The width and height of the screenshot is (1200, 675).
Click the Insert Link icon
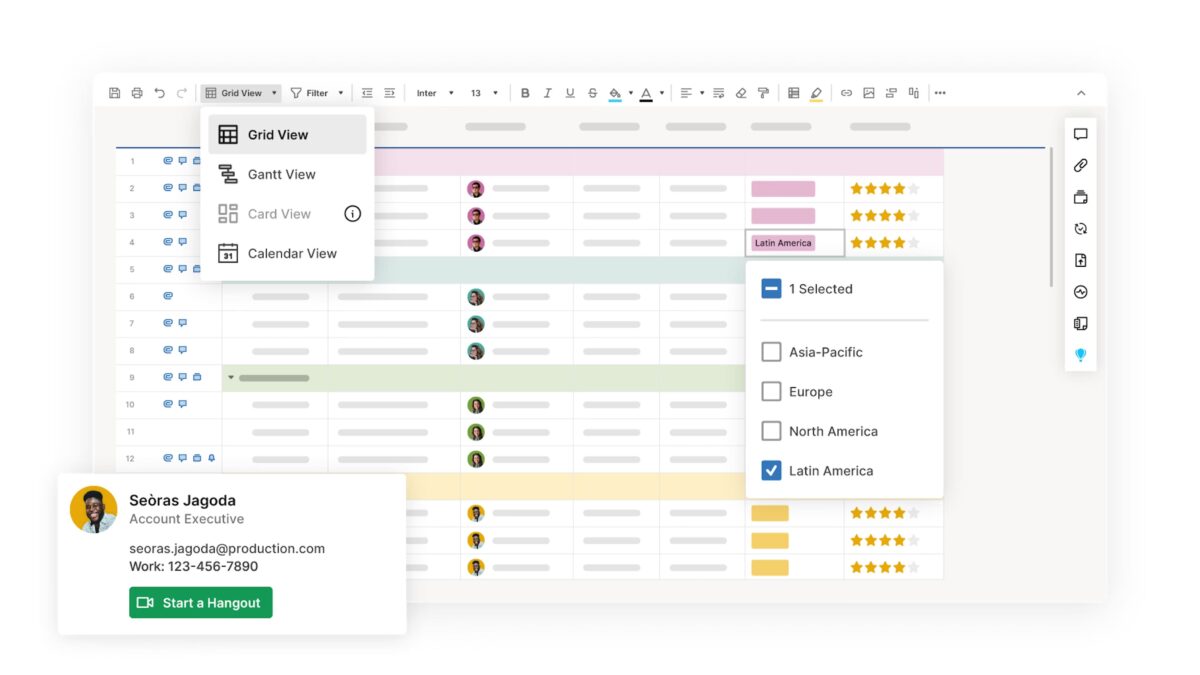pyautogui.click(x=847, y=92)
